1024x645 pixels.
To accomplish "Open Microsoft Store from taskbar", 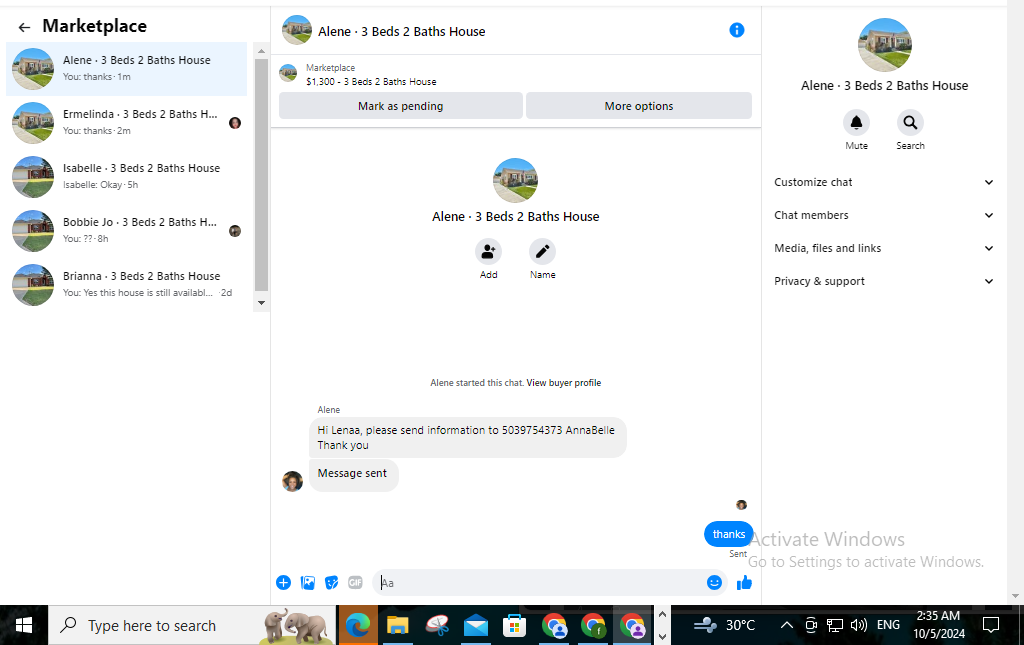I will point(515,625).
